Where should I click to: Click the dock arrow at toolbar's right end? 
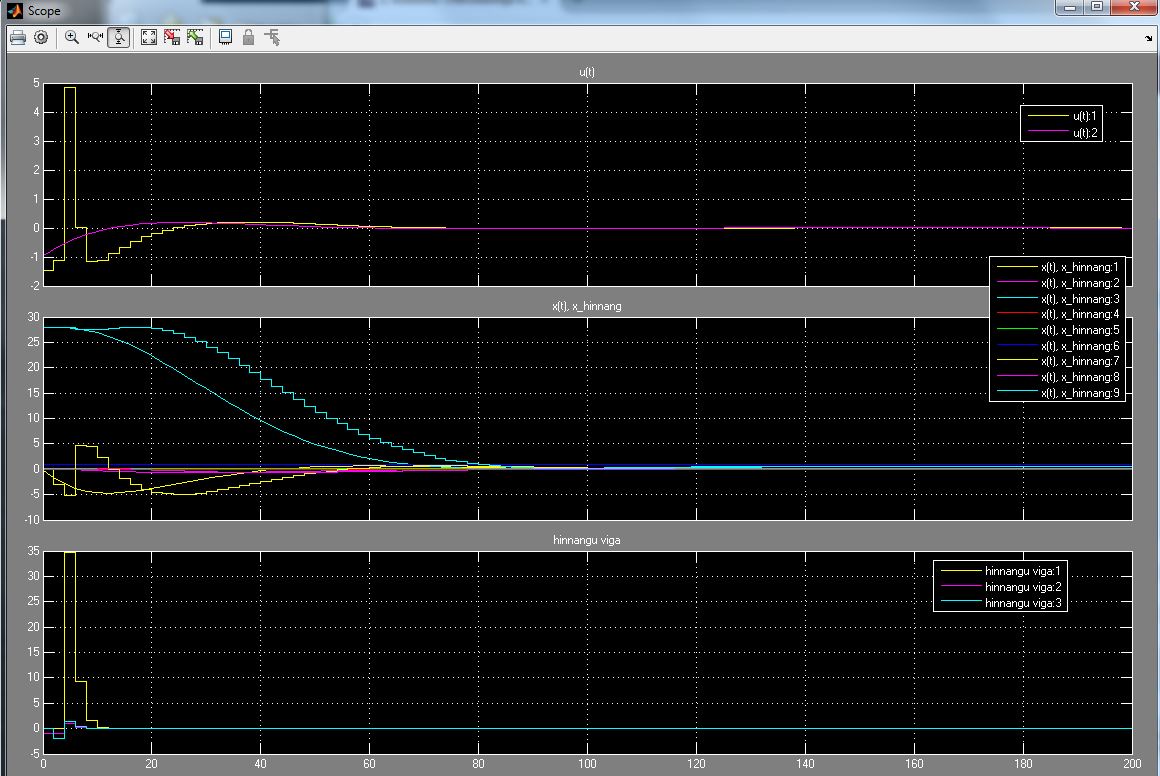tap(1149, 38)
